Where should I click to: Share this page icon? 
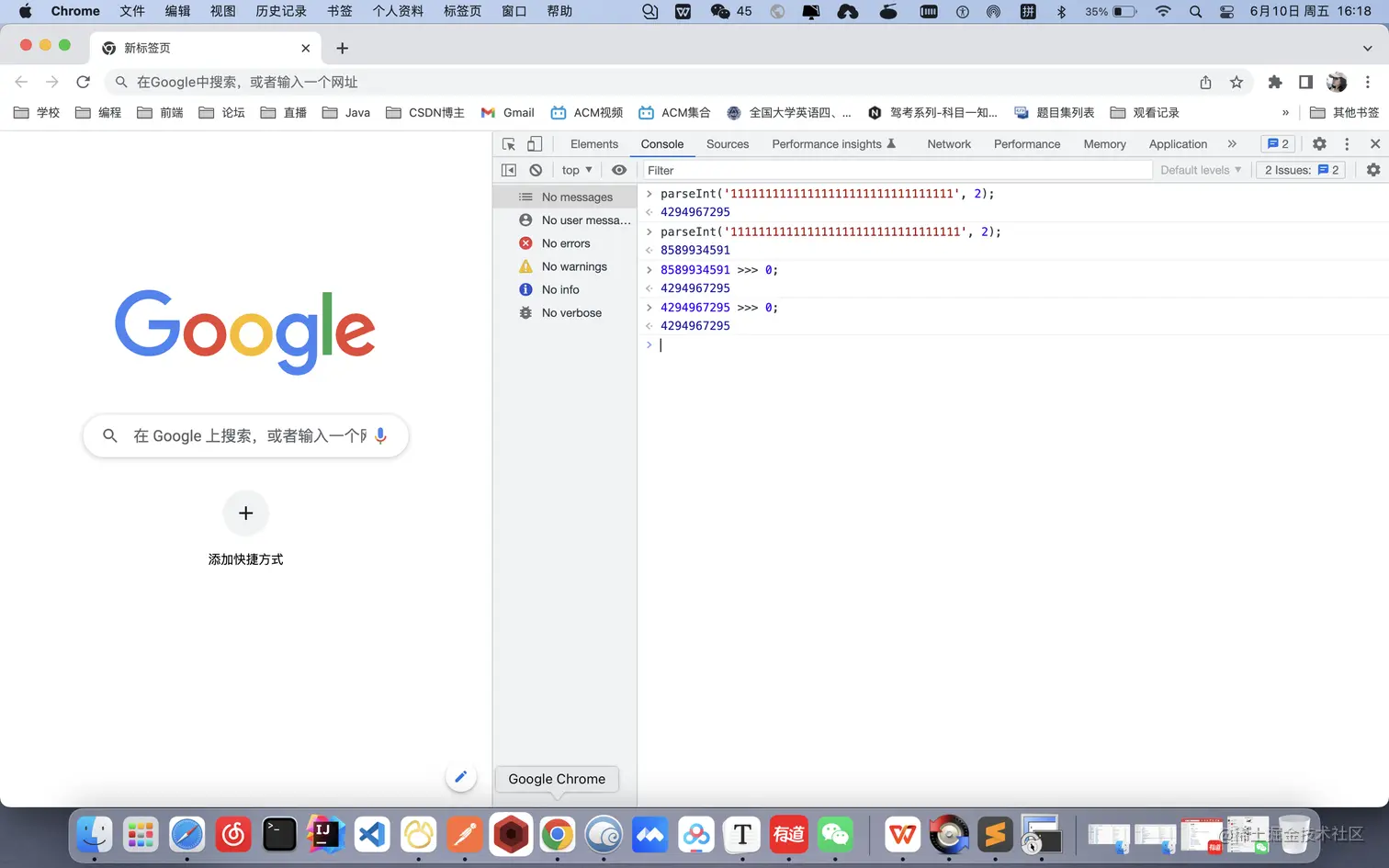pyautogui.click(x=1205, y=82)
